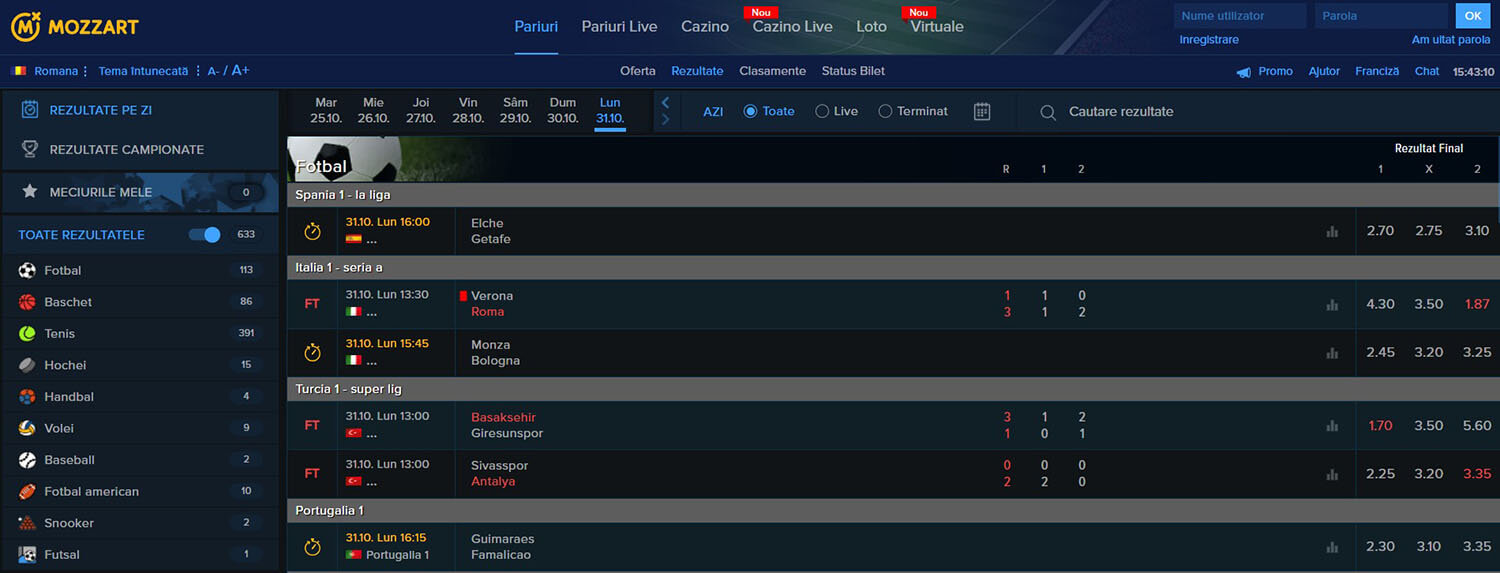This screenshot has width=1500, height=573.
Task: Open the Ajutor help link
Action: (1324, 71)
